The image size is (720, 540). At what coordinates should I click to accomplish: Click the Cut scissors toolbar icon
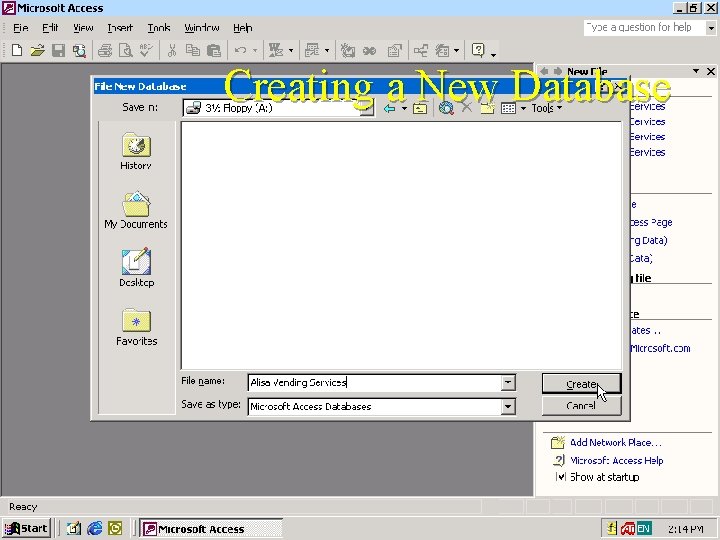pos(172,50)
